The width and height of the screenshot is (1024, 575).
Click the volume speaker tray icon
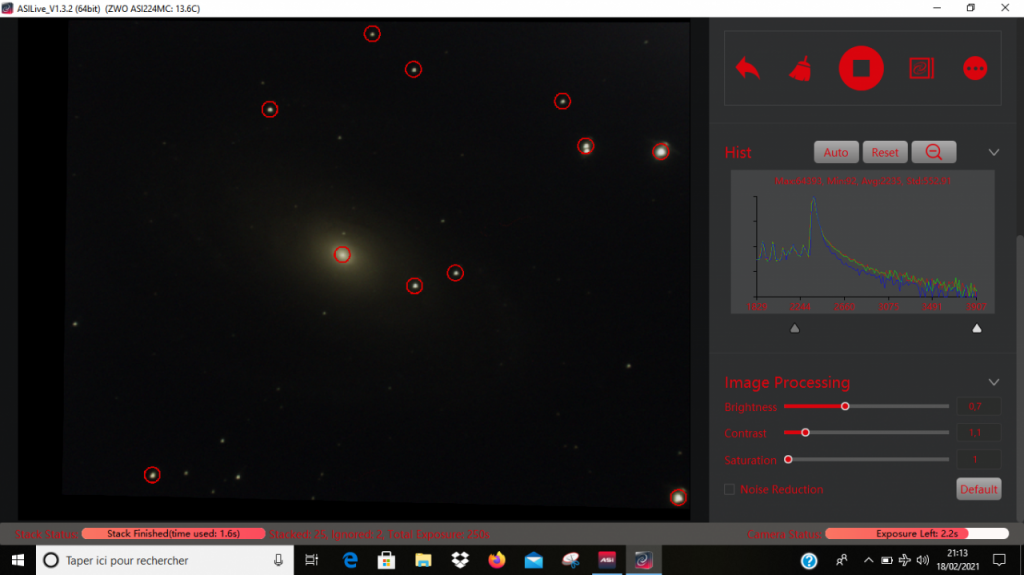[923, 560]
